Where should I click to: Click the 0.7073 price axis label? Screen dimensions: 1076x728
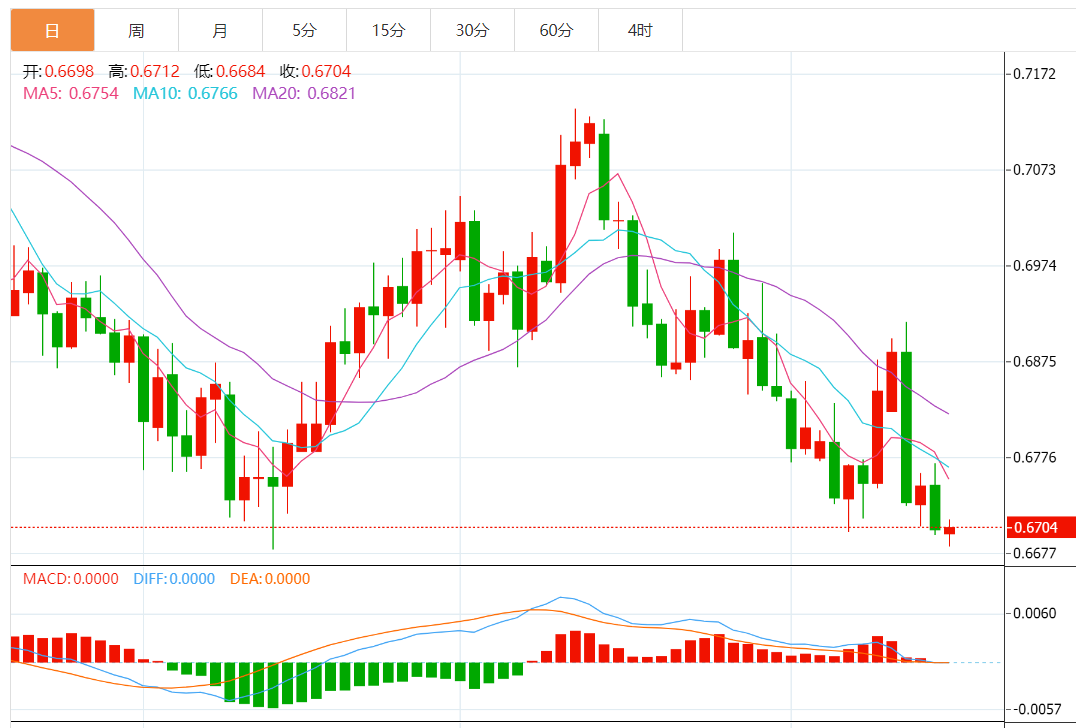point(1034,169)
